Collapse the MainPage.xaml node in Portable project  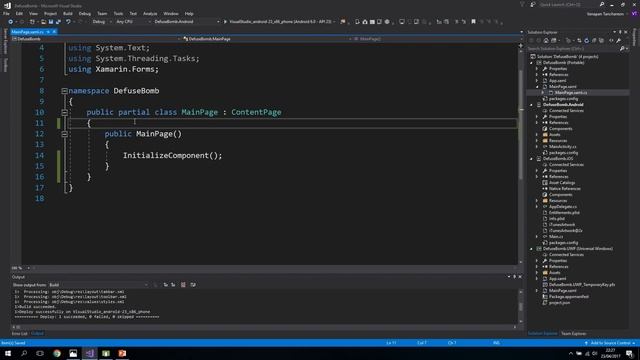tap(538, 87)
